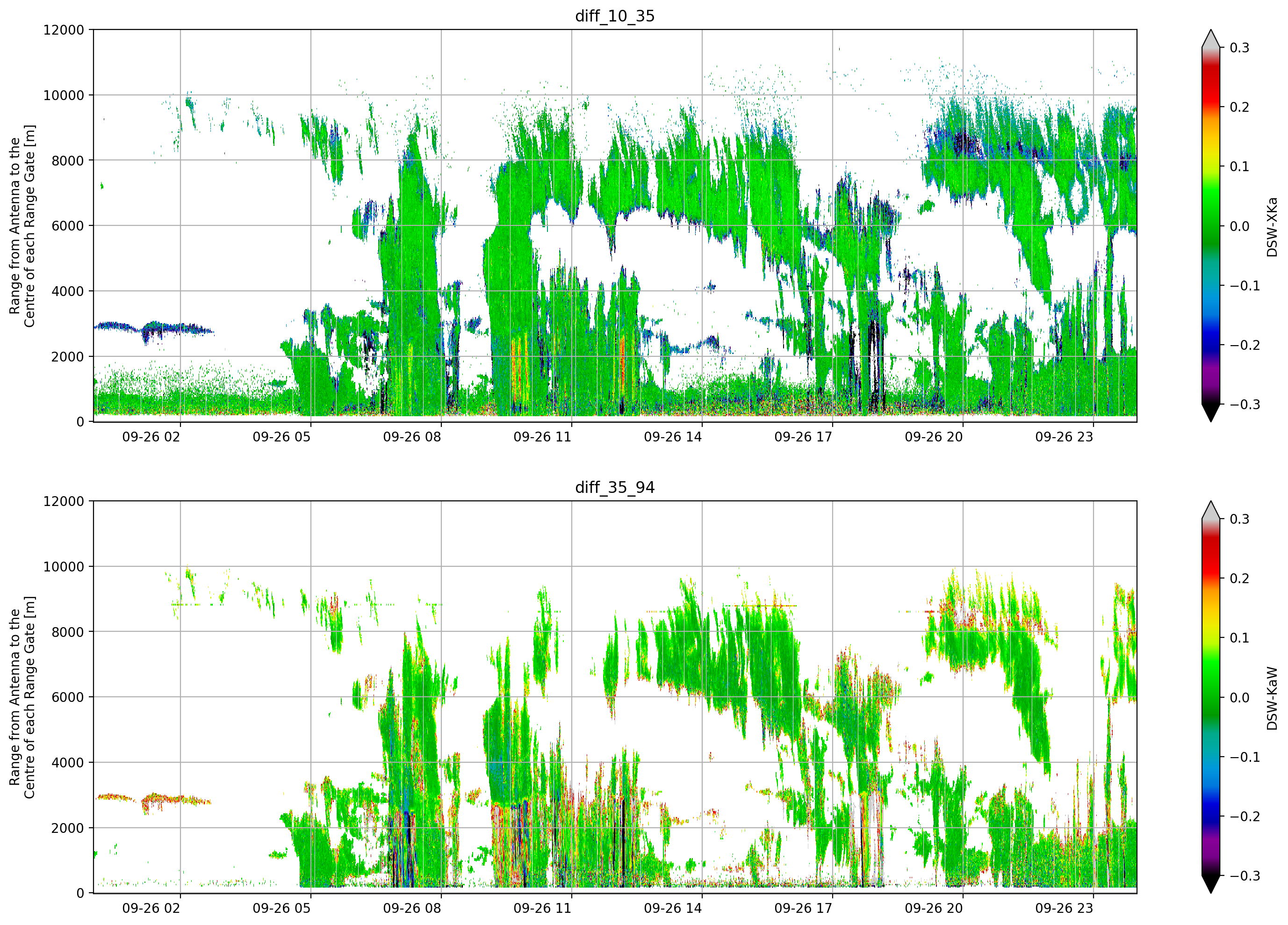The image size is (1288, 925).
Task: Select the "10000" y-tick of diff_10_35 plot
Action: point(64,95)
